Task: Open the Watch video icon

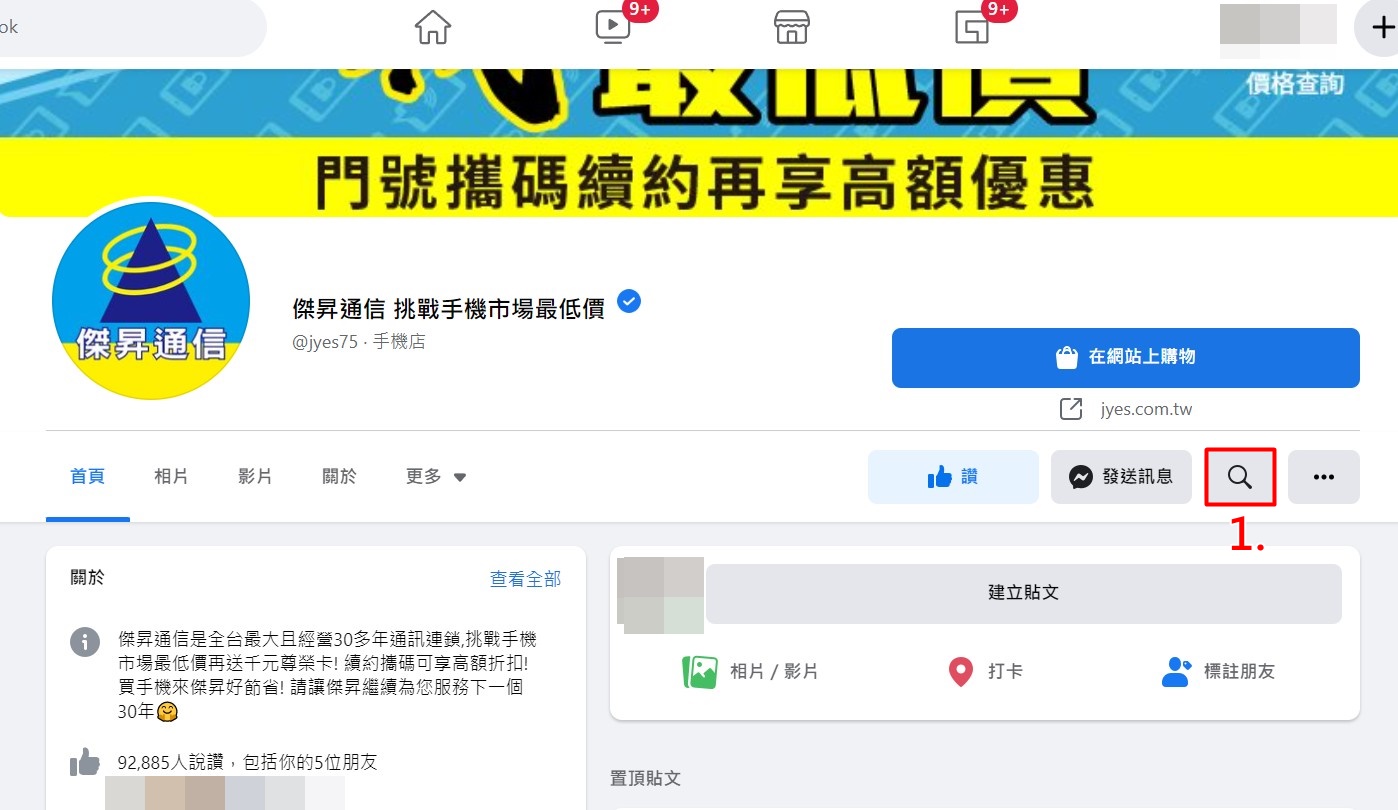Action: click(613, 27)
